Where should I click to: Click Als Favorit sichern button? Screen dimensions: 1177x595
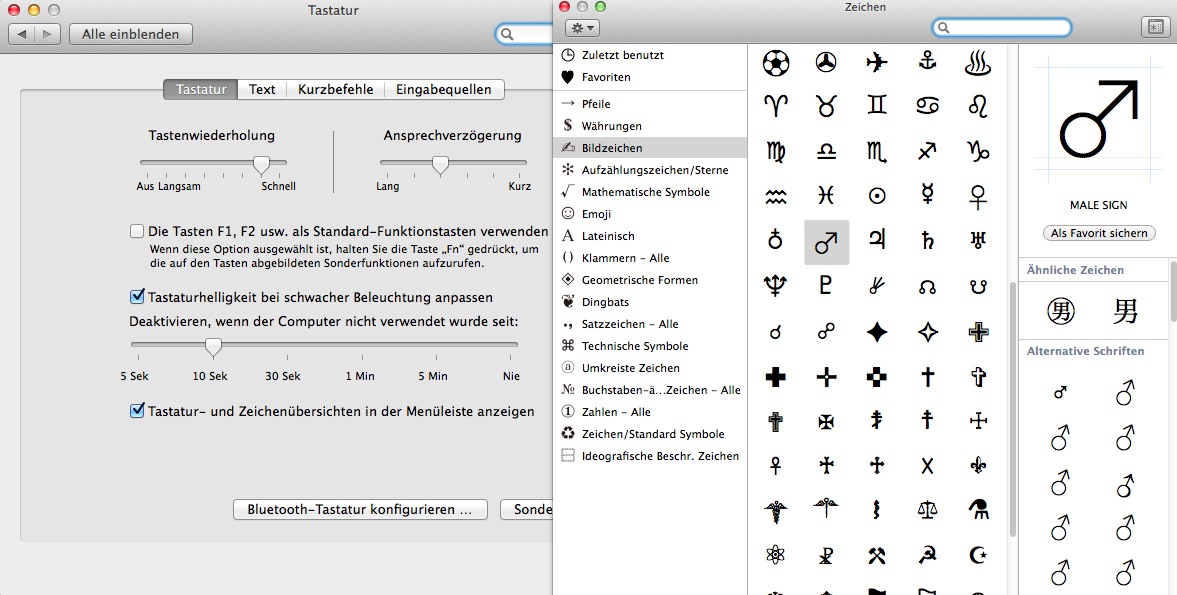(x=1098, y=232)
